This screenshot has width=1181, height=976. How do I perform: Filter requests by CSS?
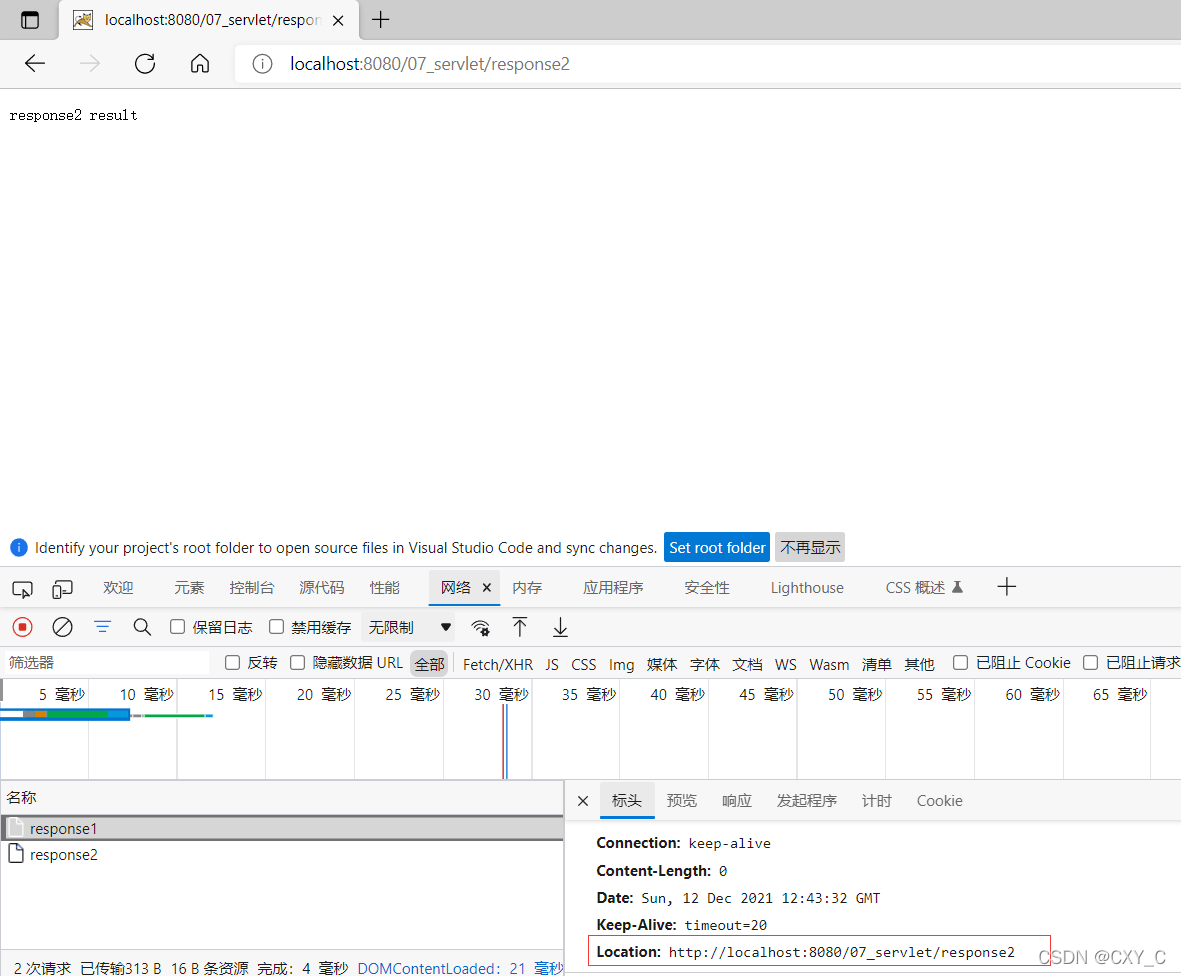click(x=584, y=664)
